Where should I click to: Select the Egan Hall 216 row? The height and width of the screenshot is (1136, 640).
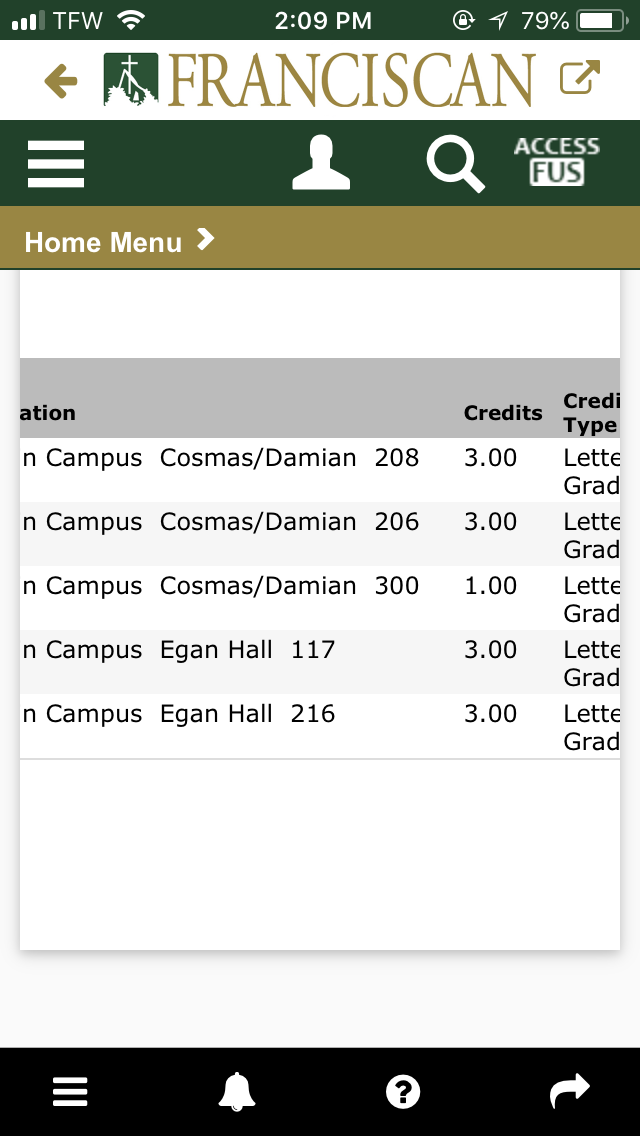pyautogui.click(x=247, y=715)
